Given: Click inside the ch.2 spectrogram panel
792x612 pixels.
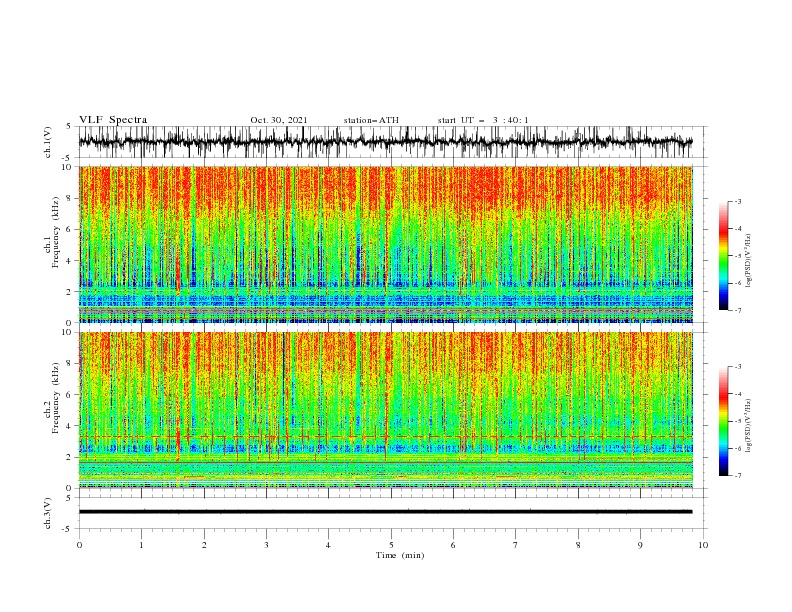Looking at the screenshot, I should click(x=386, y=410).
